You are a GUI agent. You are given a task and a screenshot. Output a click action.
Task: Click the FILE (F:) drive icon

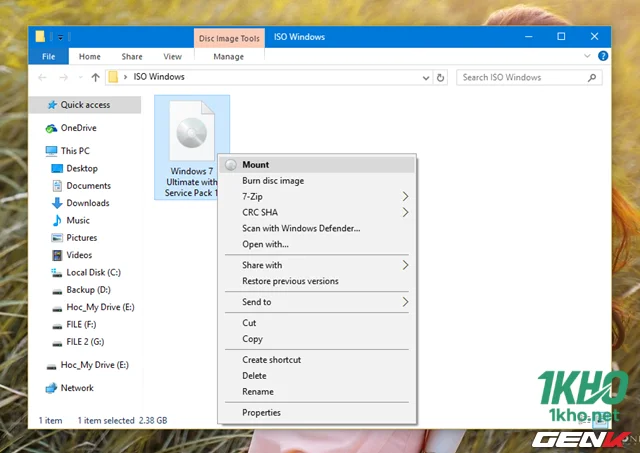(57, 325)
